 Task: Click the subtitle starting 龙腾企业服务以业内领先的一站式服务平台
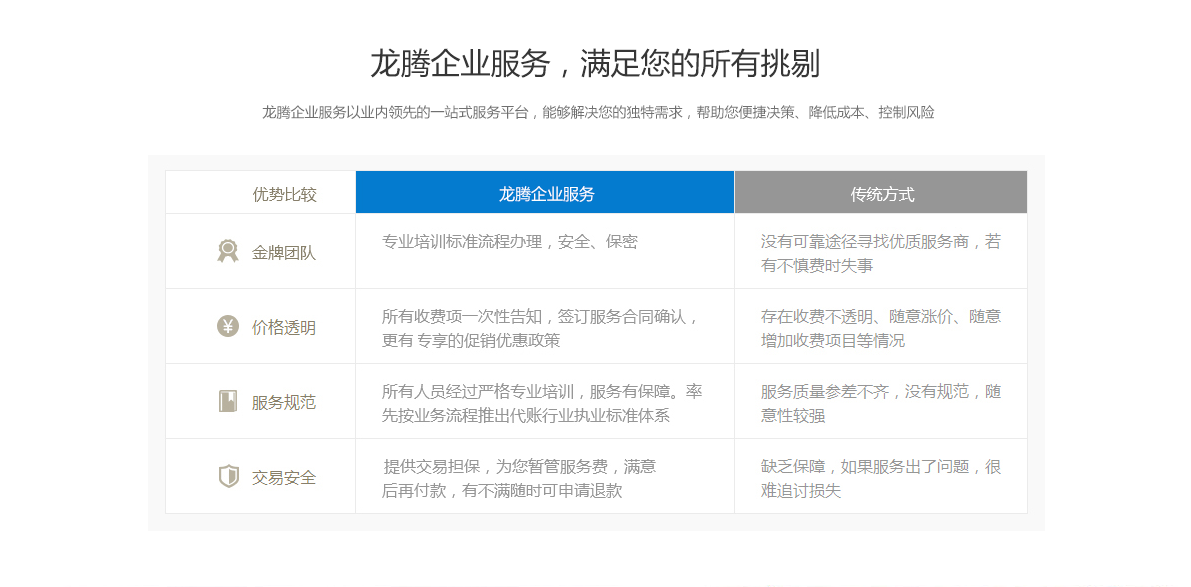599,112
